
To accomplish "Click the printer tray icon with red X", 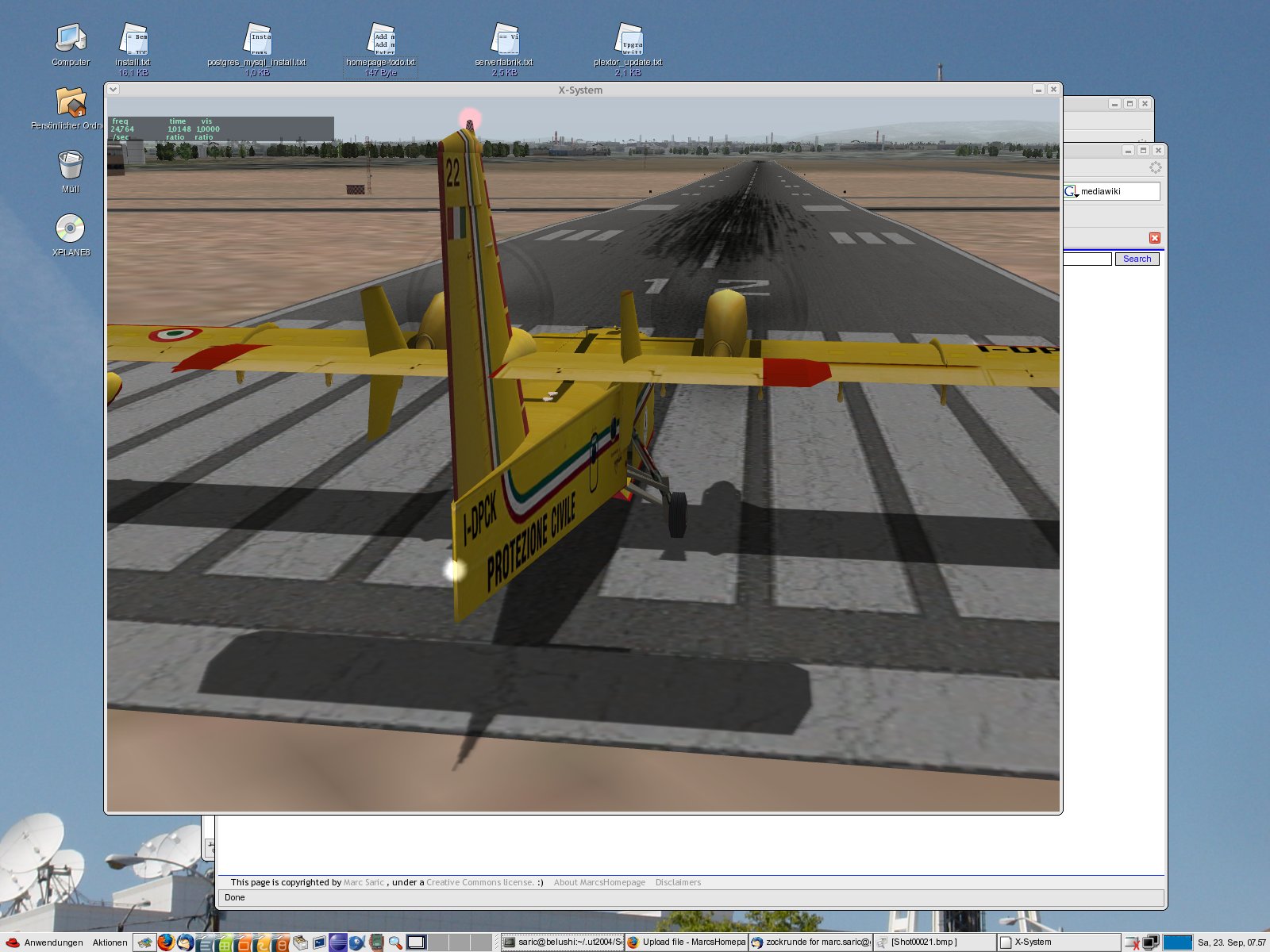I will click(x=1130, y=942).
